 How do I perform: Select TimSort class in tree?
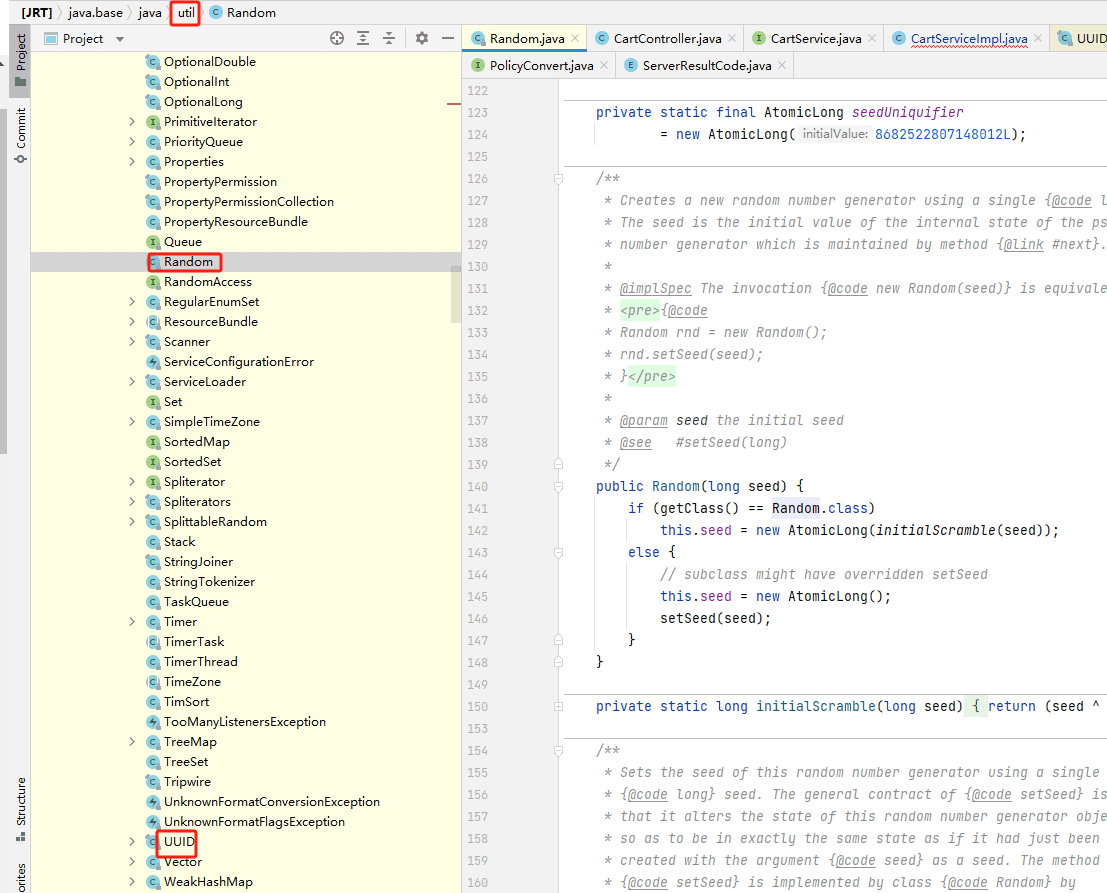186,702
